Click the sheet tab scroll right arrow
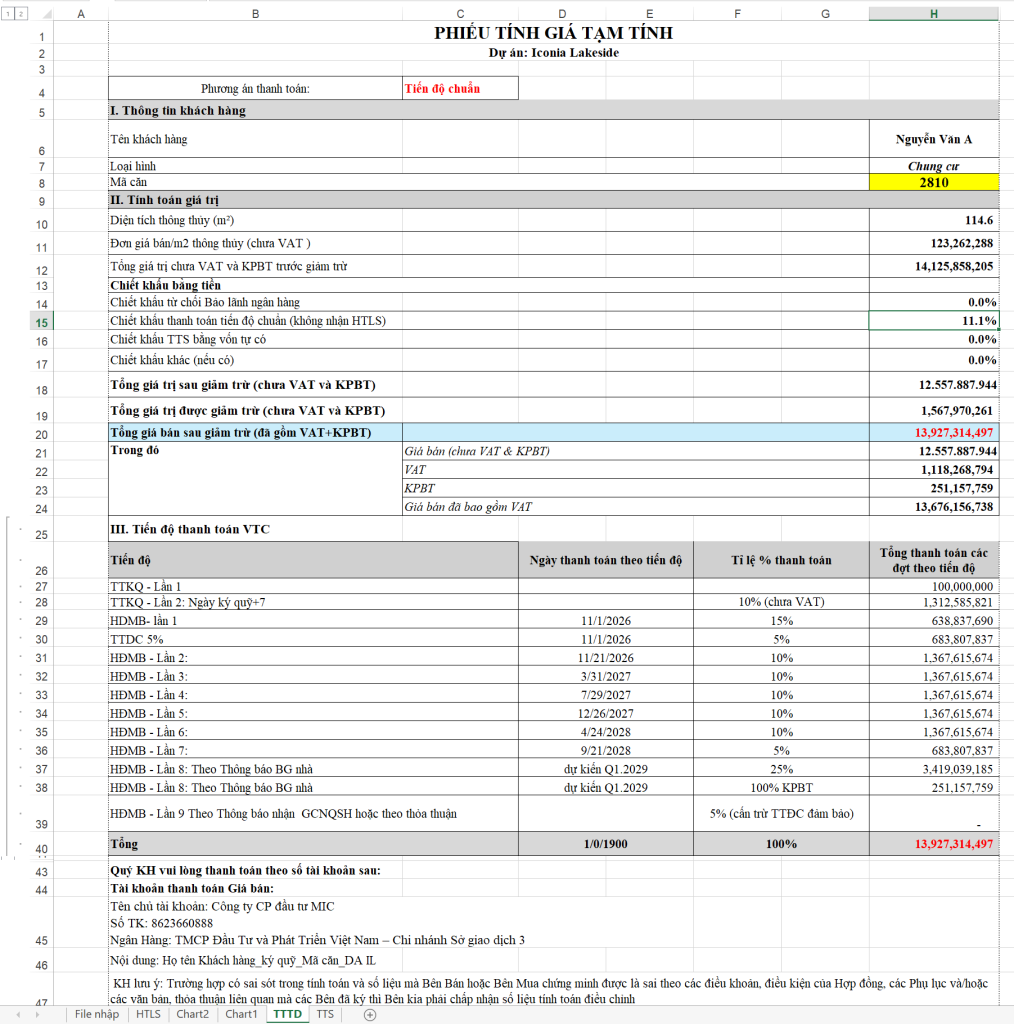The width and height of the screenshot is (1014, 1024). [x=37, y=1014]
